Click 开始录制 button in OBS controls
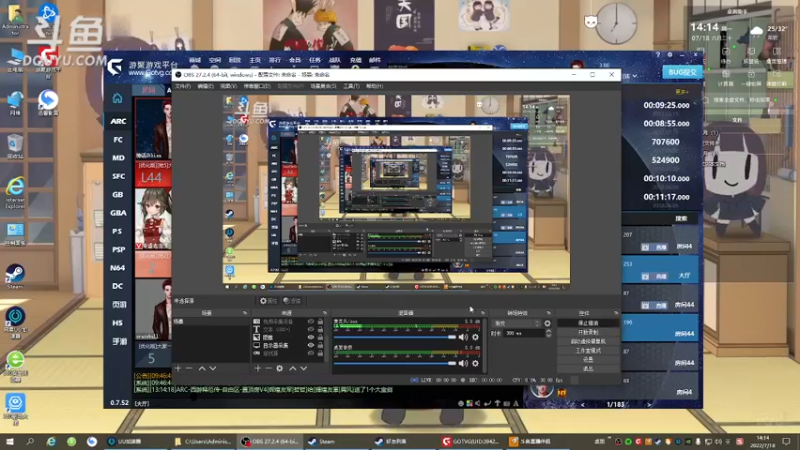The image size is (800, 450). (x=588, y=332)
